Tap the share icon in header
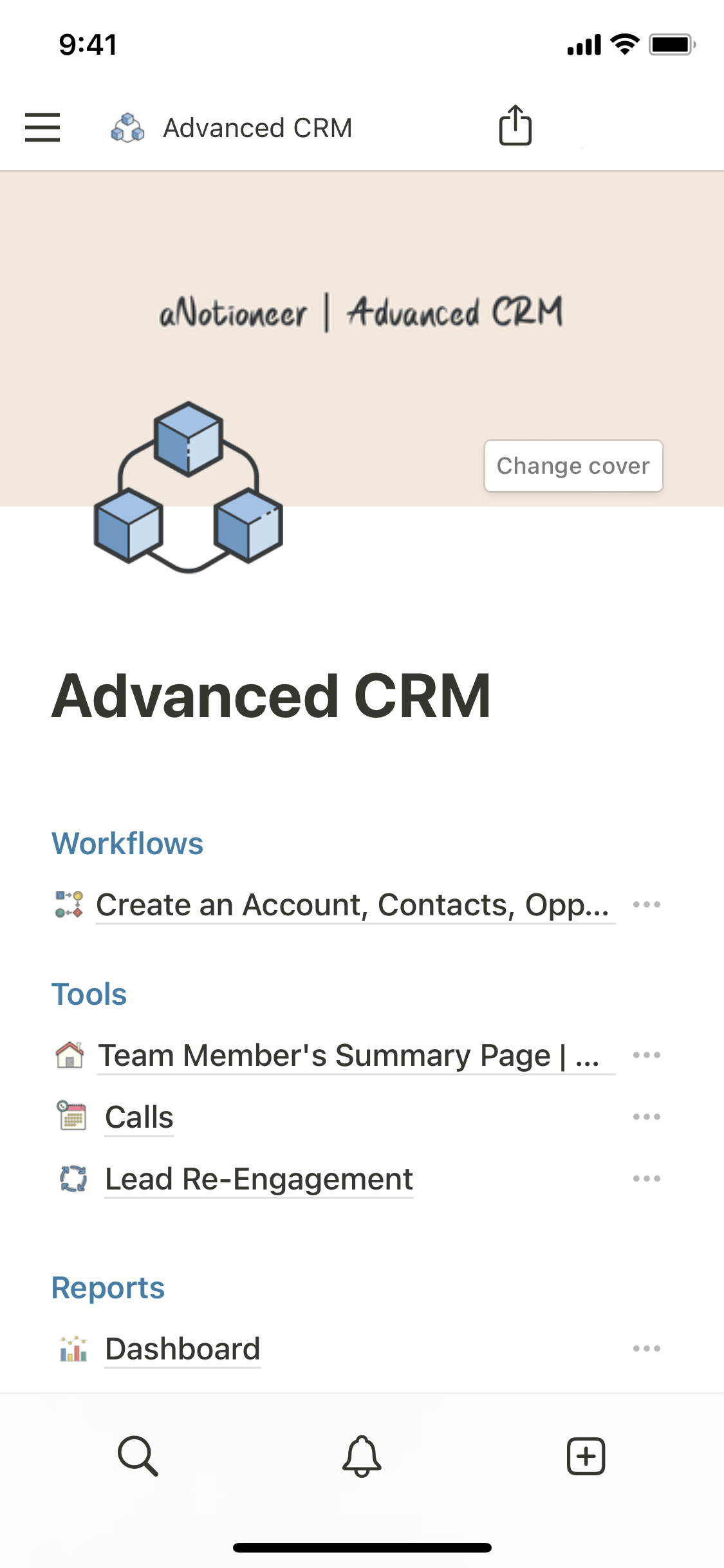Viewport: 724px width, 1568px height. pos(515,126)
